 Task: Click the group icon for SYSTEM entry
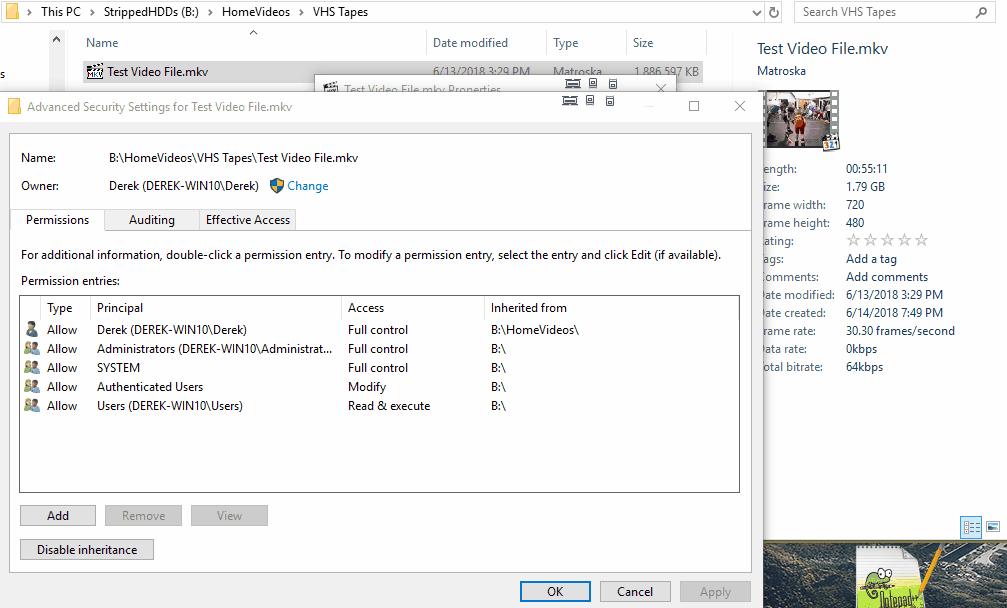(x=32, y=368)
